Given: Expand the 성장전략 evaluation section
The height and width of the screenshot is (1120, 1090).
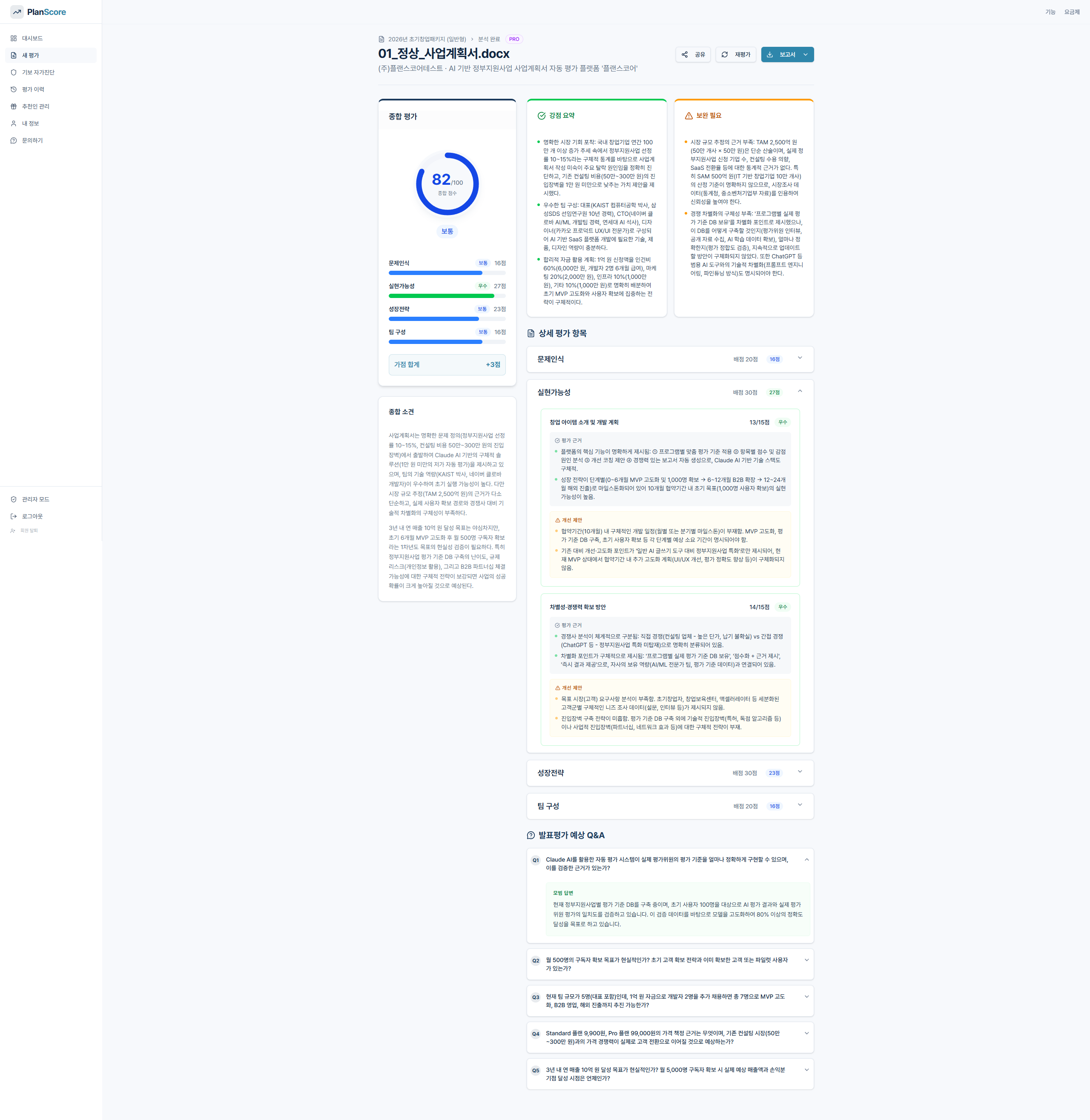Looking at the screenshot, I should pyautogui.click(x=800, y=772).
